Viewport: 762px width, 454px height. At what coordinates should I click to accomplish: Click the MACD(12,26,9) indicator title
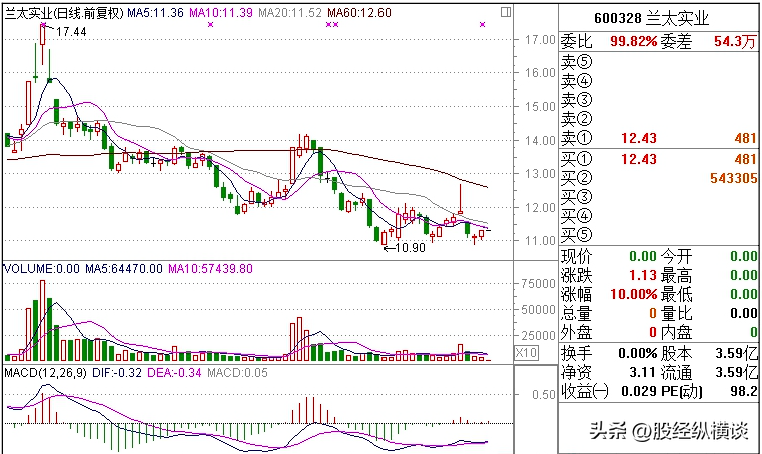click(x=46, y=373)
